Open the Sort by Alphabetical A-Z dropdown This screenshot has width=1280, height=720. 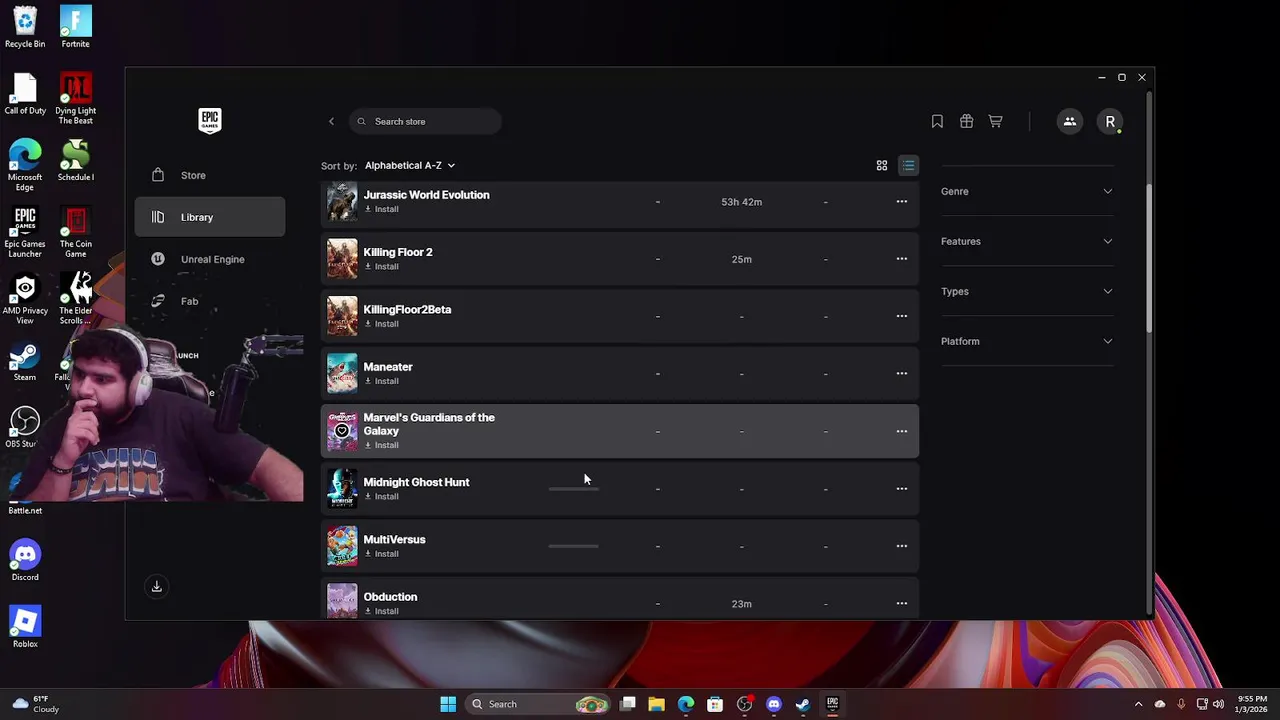(409, 165)
